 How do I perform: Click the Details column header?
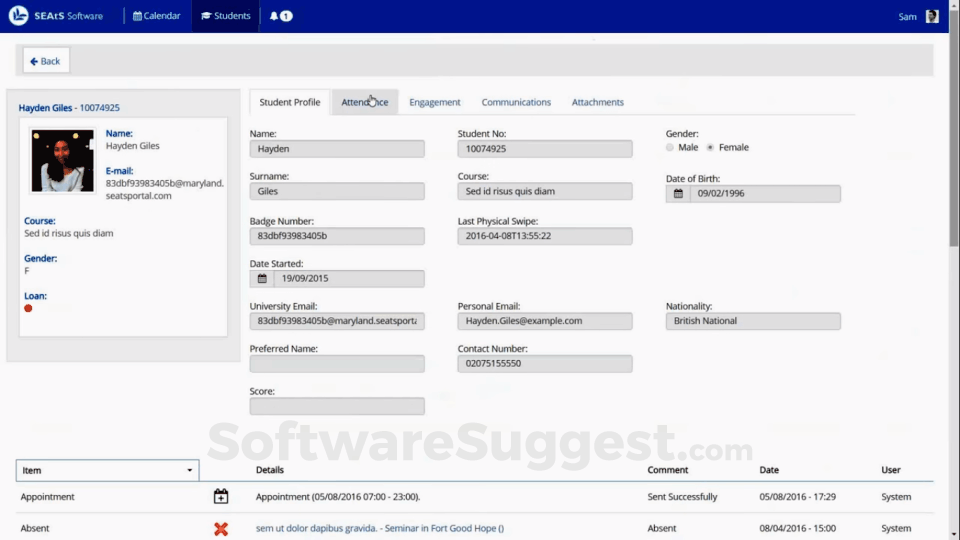pos(270,470)
